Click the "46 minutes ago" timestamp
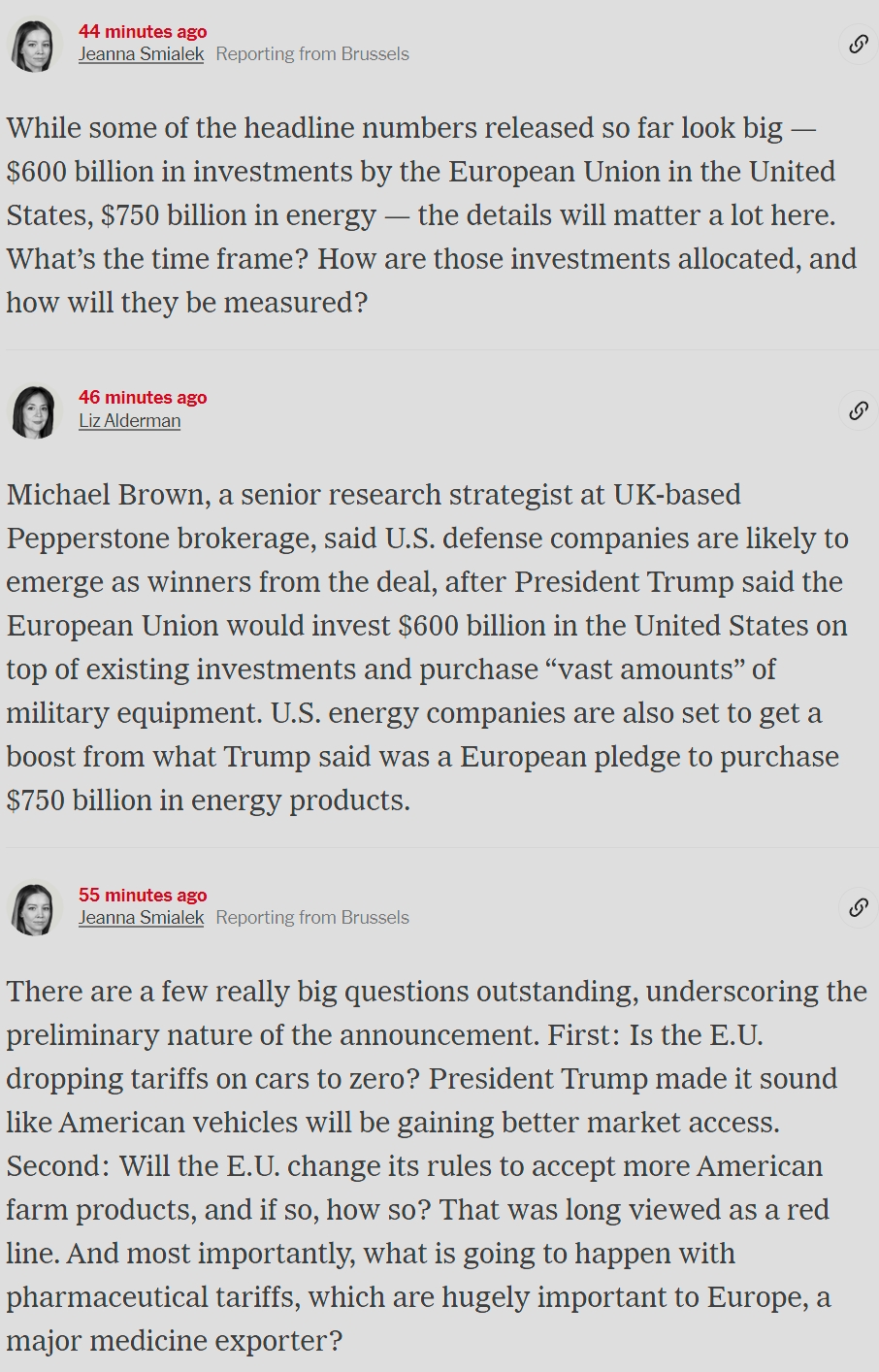Viewport: 879px width, 1372px height. pos(143,398)
